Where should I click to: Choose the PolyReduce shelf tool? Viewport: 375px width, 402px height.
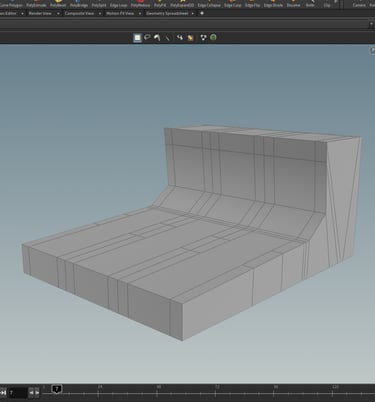[140, 4]
